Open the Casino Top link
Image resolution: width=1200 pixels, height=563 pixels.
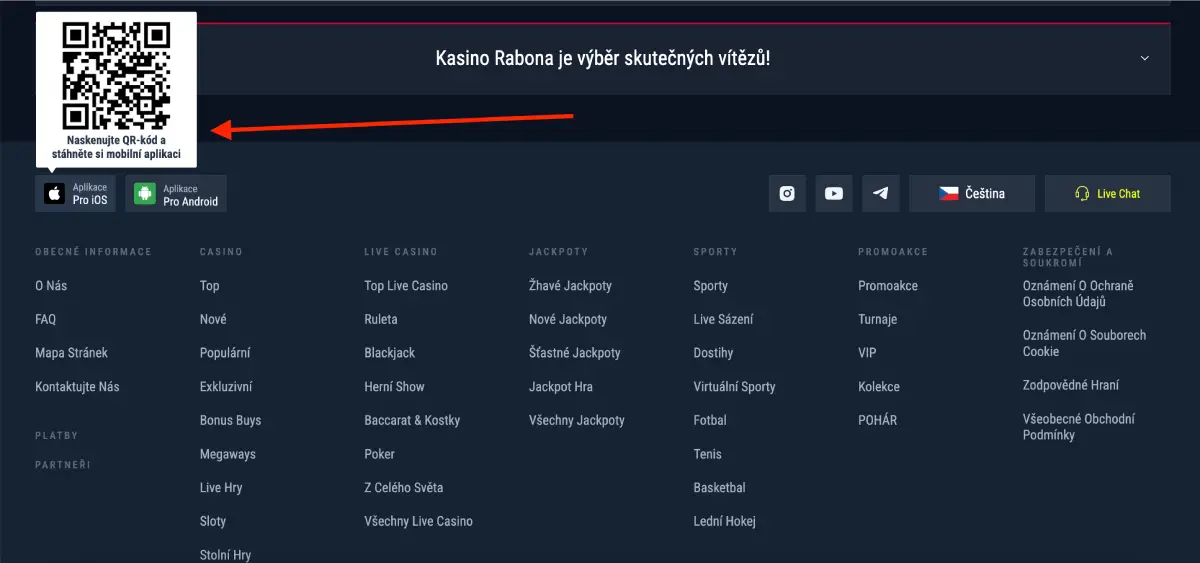point(209,286)
